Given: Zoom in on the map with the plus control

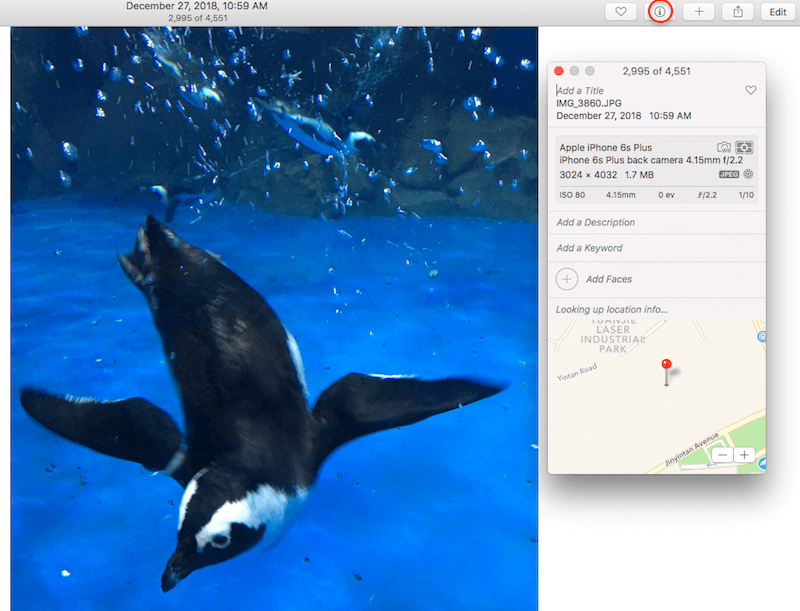Looking at the screenshot, I should pyautogui.click(x=745, y=455).
